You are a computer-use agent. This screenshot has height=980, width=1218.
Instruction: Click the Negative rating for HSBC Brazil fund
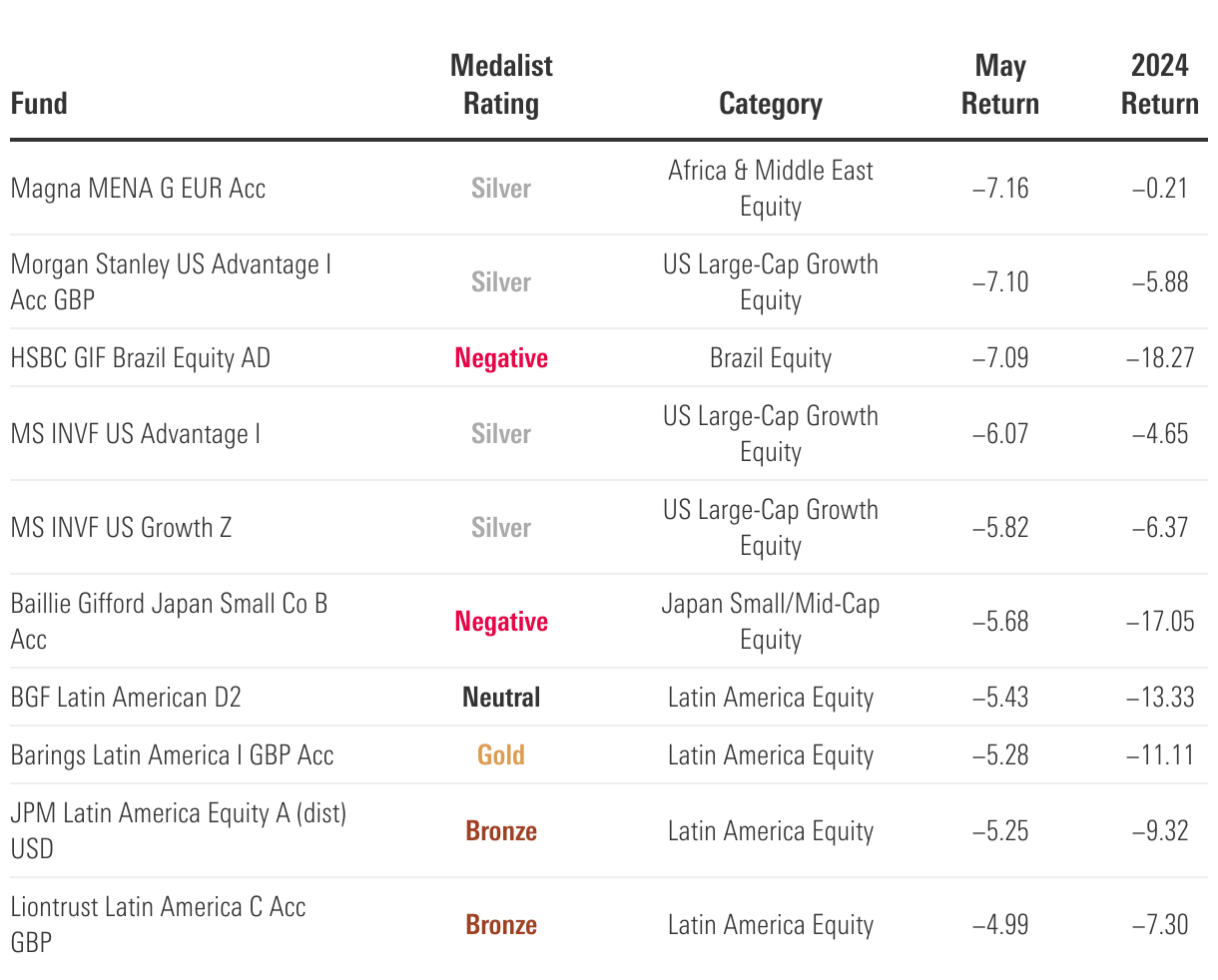501,358
